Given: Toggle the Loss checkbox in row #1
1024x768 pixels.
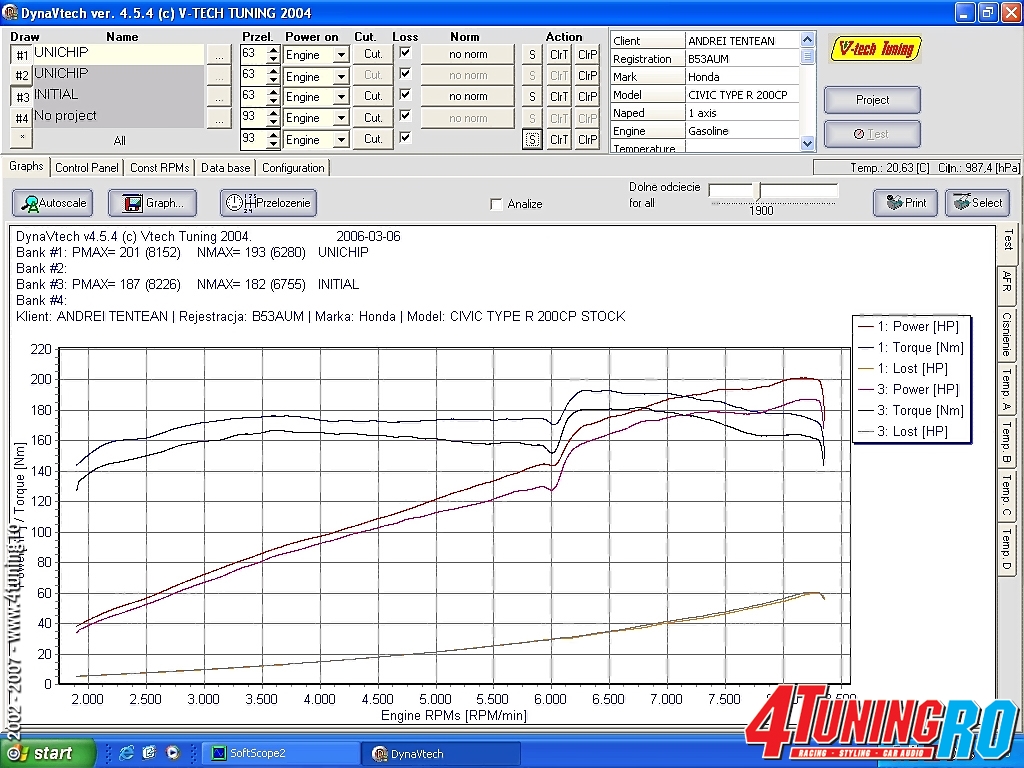Looking at the screenshot, I should 405,52.
